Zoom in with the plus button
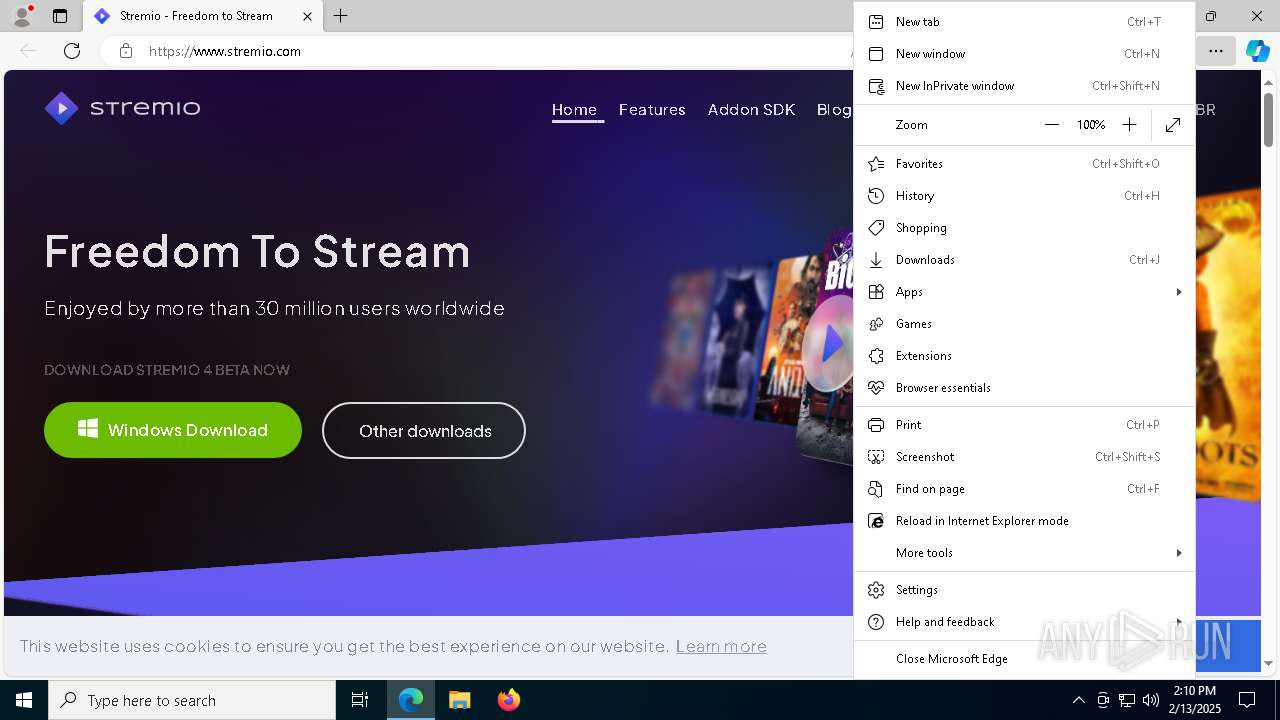The width and height of the screenshot is (1280, 720). [1129, 125]
